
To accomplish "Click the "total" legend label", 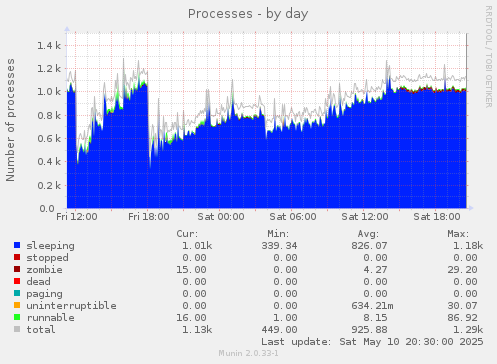I will coord(41,330).
